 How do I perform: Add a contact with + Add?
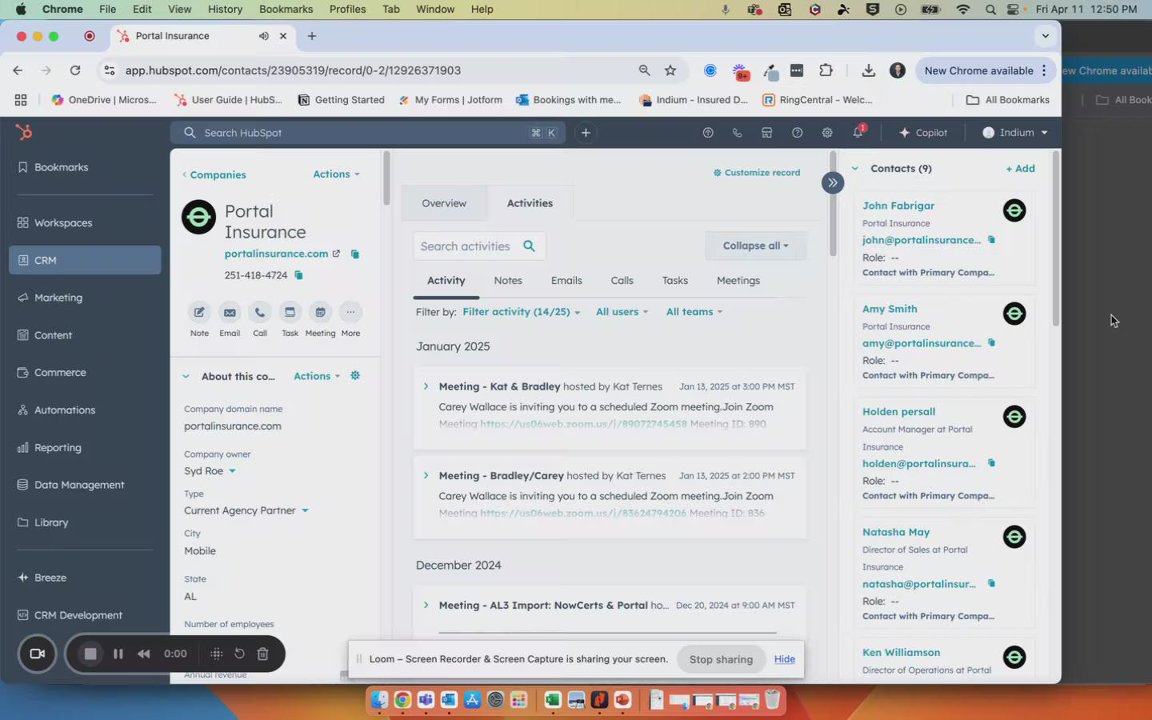1020,168
